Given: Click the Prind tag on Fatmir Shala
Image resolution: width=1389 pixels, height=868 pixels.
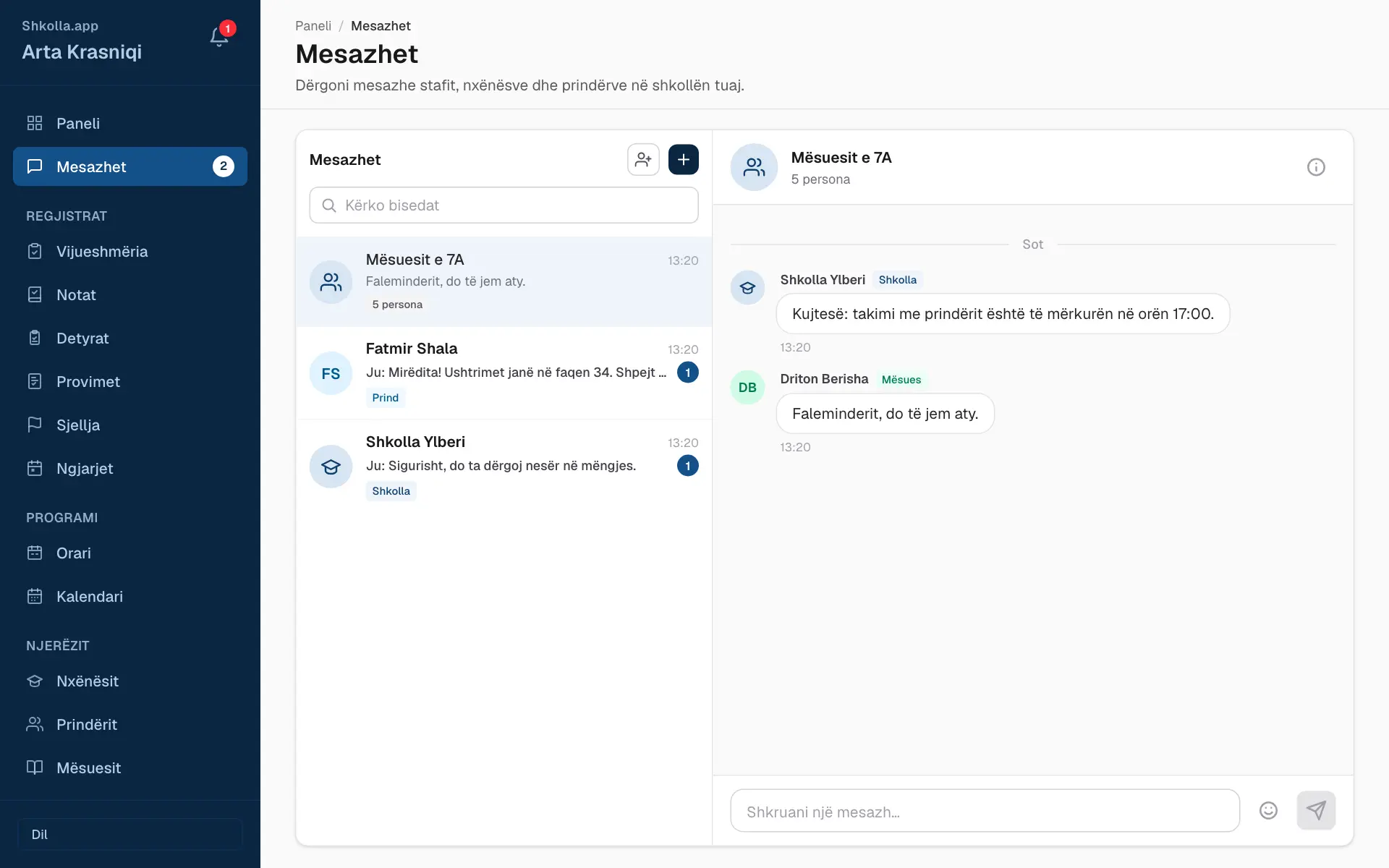Looking at the screenshot, I should [x=386, y=398].
